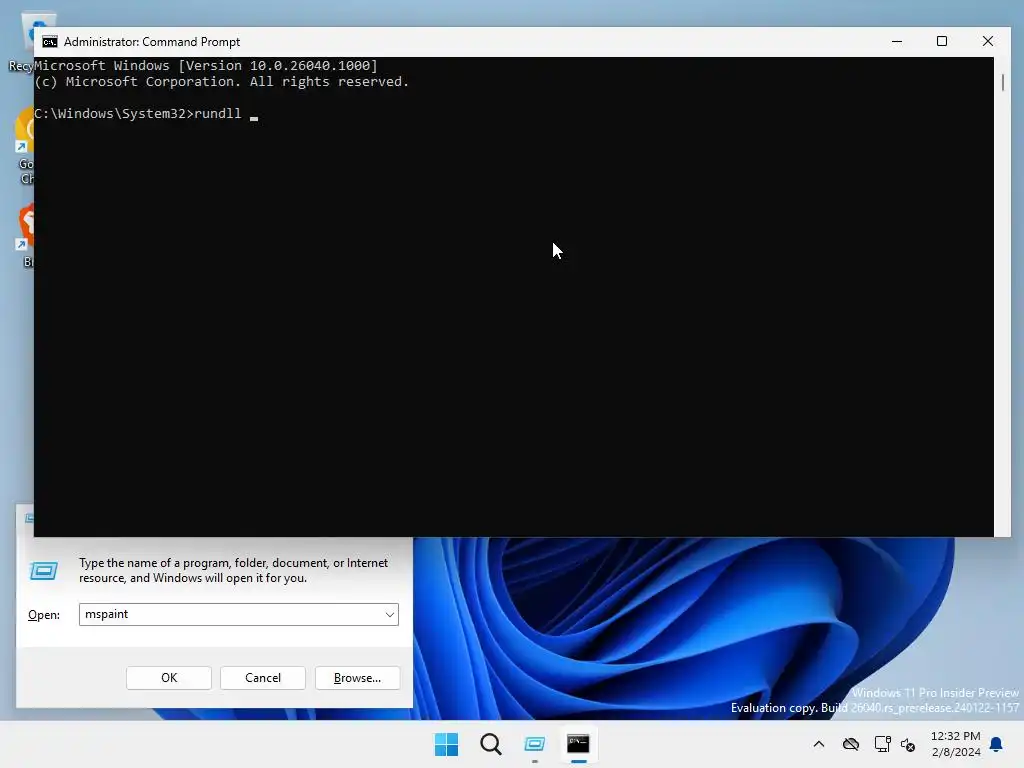Image resolution: width=1024 pixels, height=768 pixels.
Task: Open the notifications bell icon
Action: [996, 744]
